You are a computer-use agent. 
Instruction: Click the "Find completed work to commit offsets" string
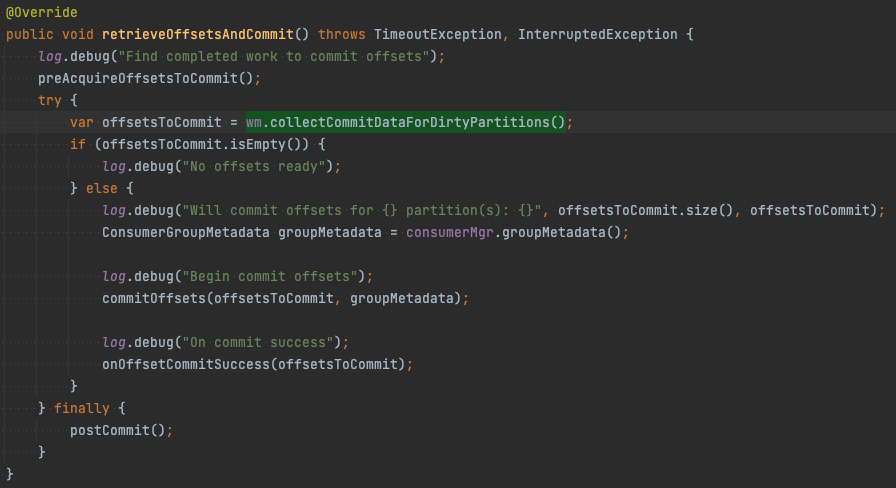click(x=274, y=56)
